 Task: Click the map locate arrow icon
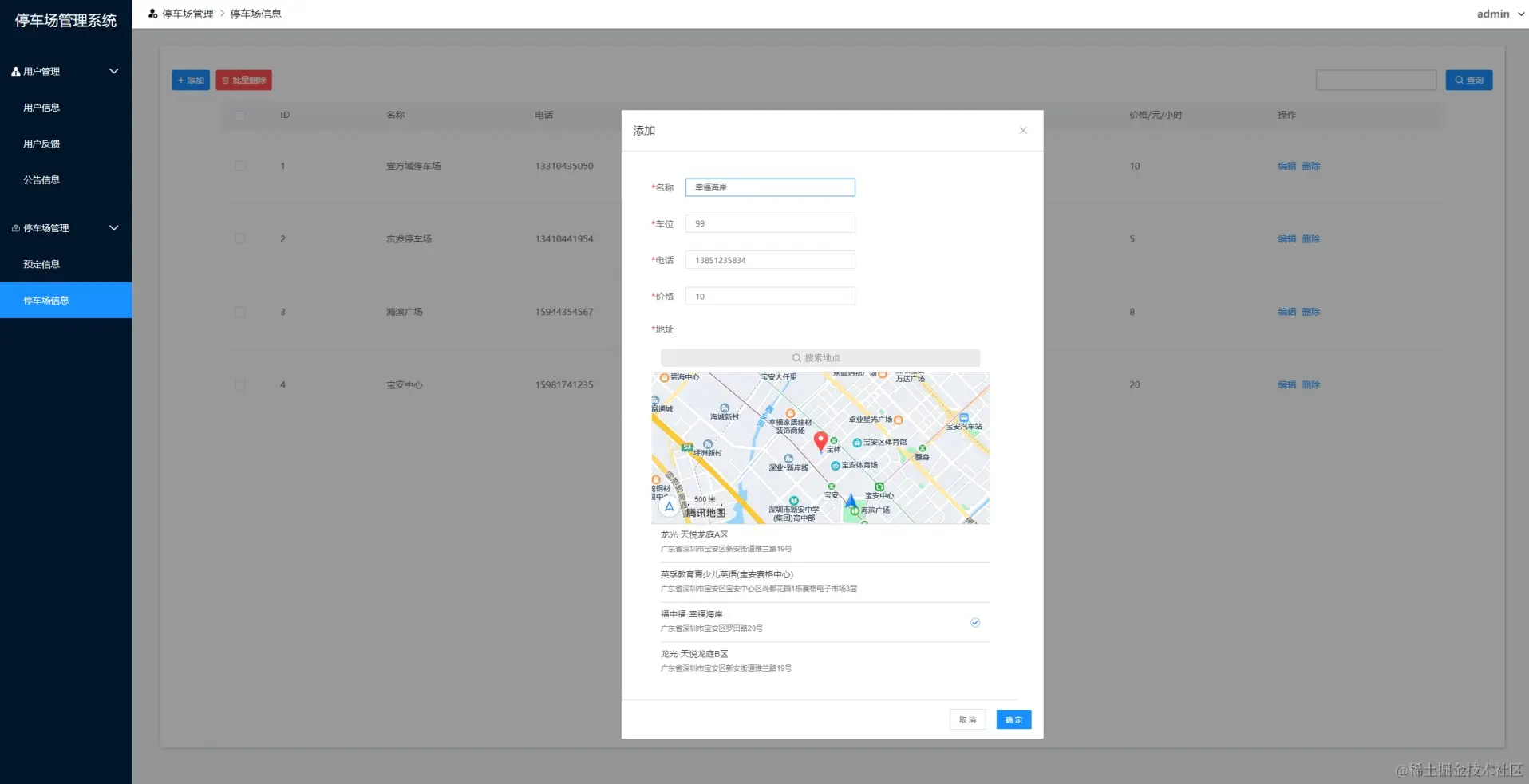669,506
